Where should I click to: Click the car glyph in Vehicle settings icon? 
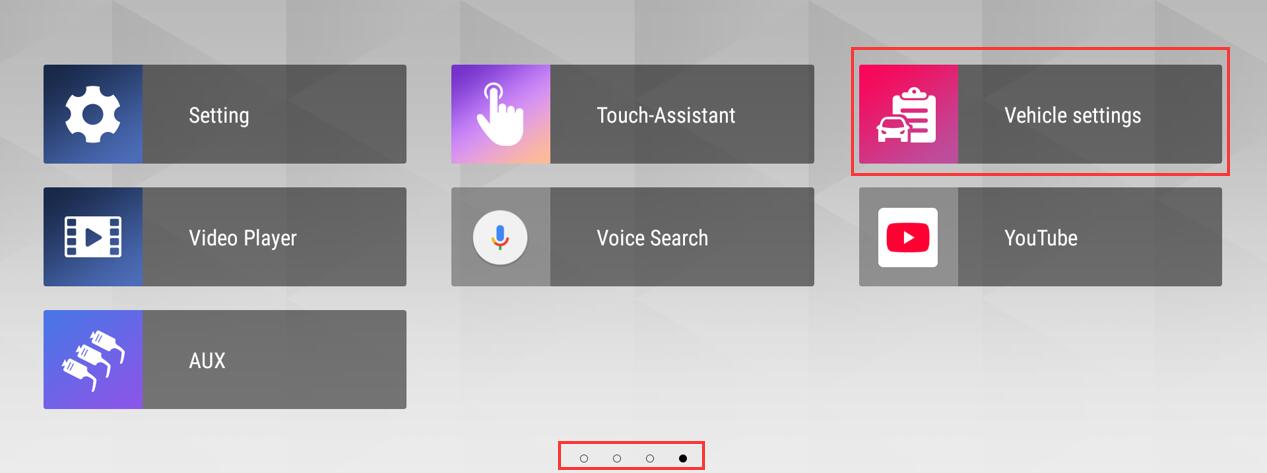coord(892,129)
